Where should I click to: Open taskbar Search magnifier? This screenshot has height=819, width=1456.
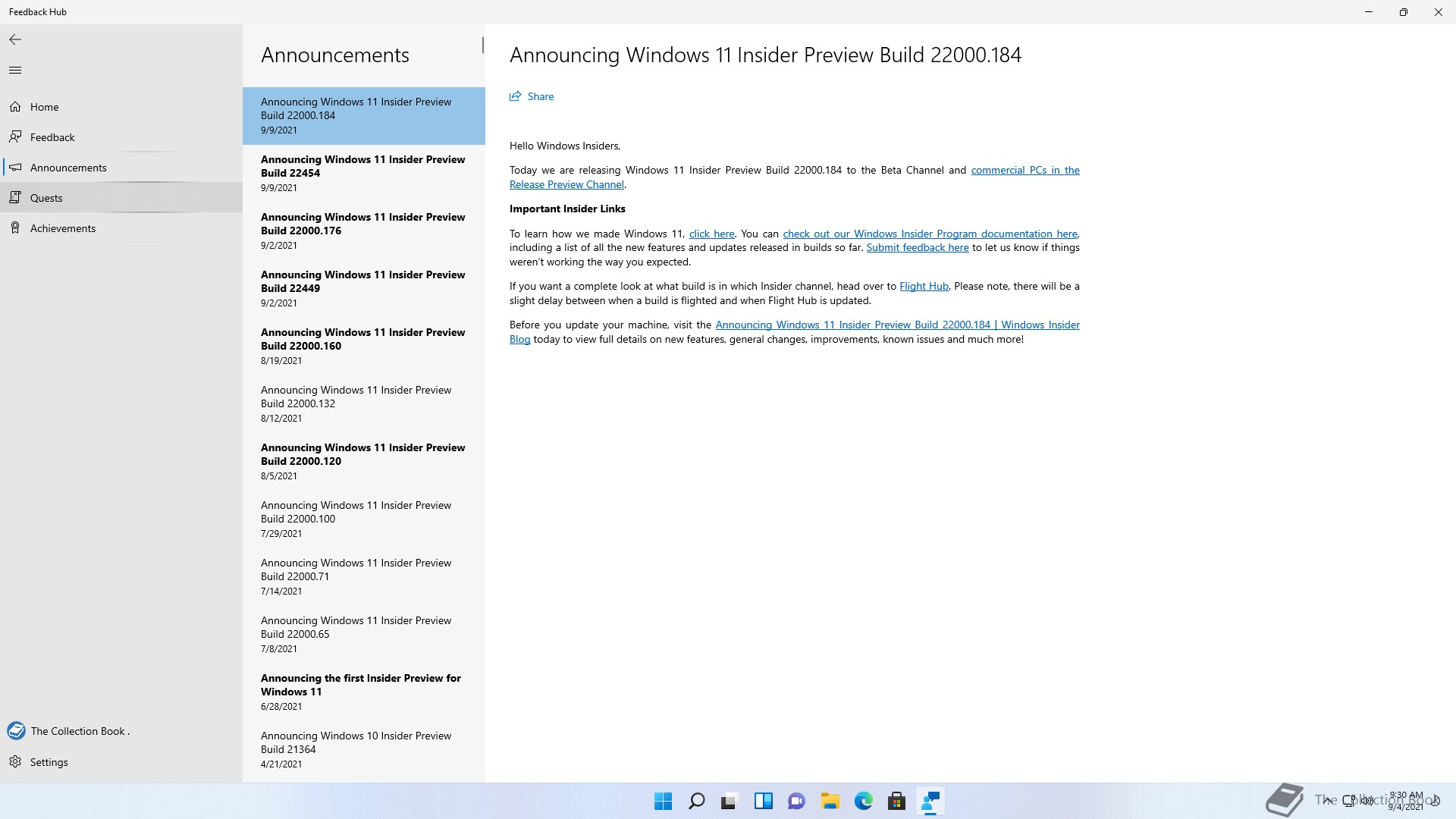[x=696, y=802]
